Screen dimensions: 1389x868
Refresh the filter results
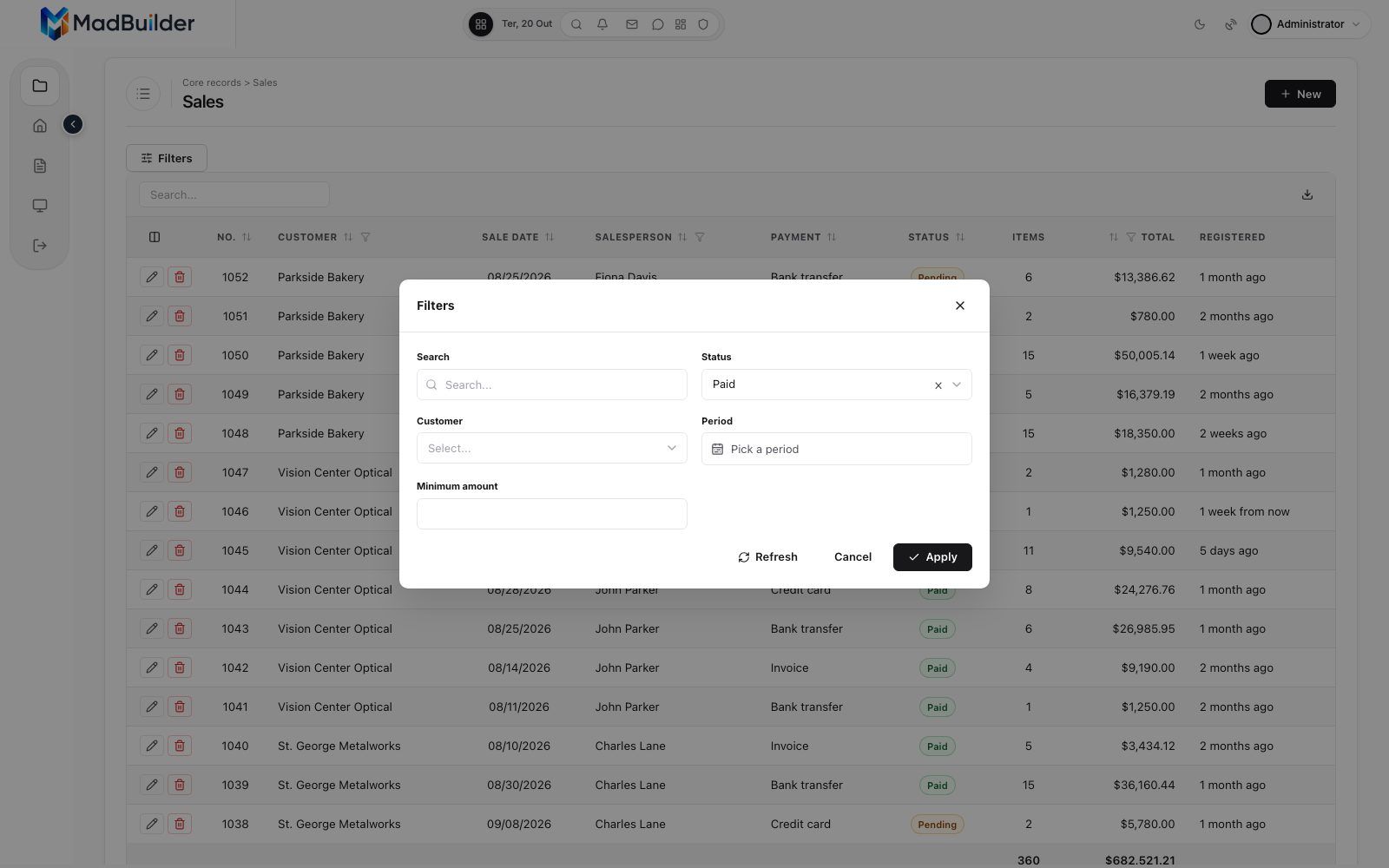point(767,557)
